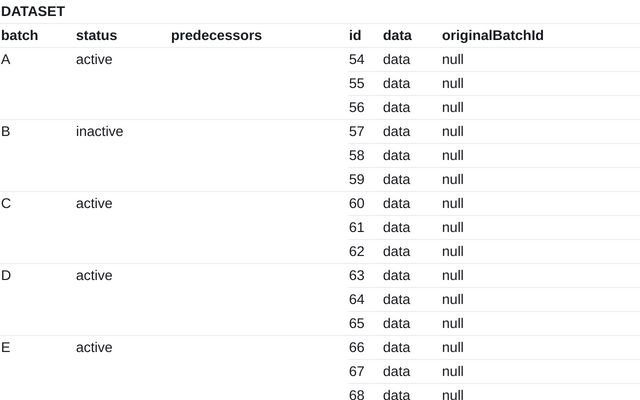Image resolution: width=640 pixels, height=400 pixels.
Task: Click the DATASET title
Action: pyautogui.click(x=33, y=11)
